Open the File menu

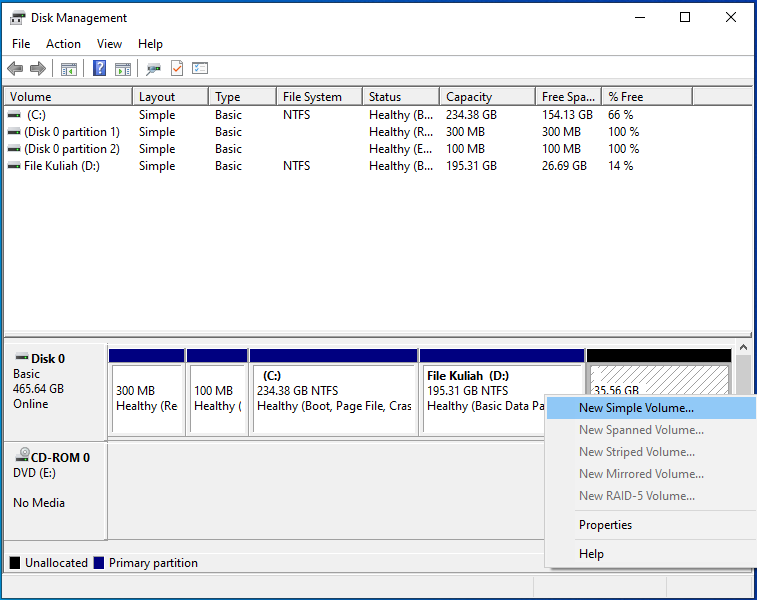point(21,44)
